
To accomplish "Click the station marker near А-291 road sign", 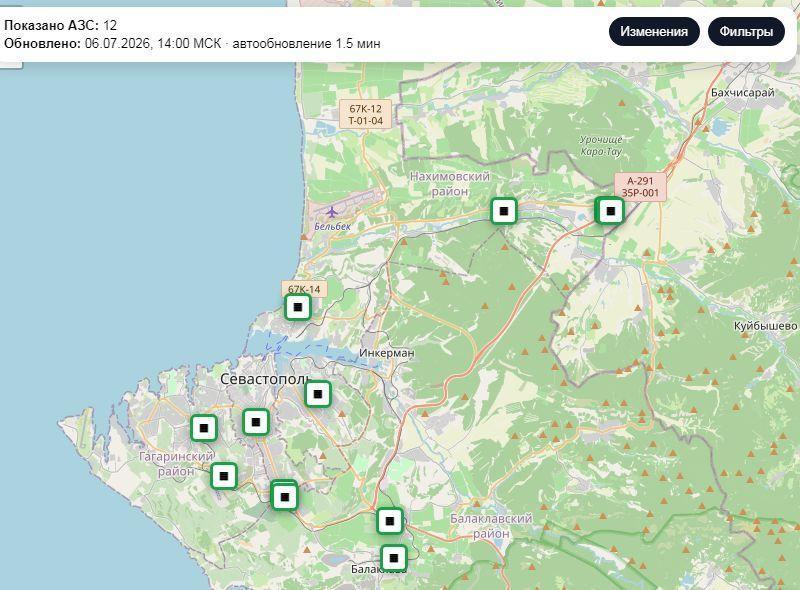I will (x=610, y=211).
